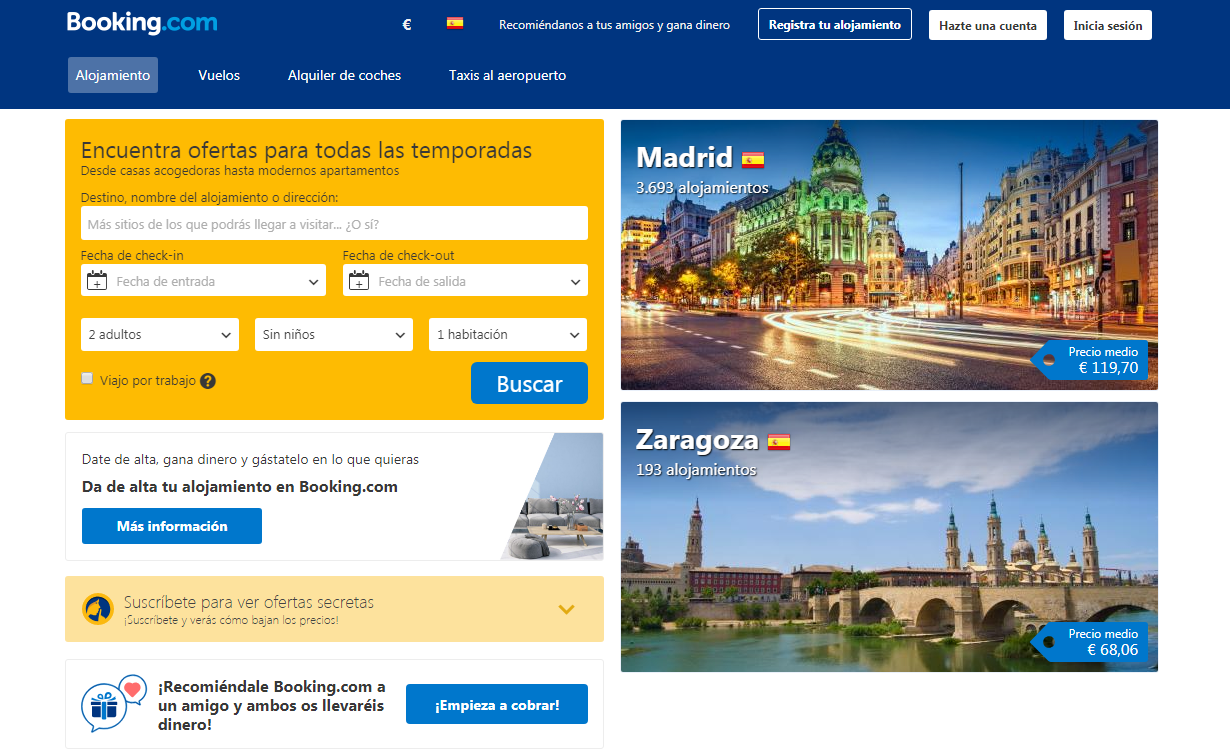The image size is (1230, 752).
Task: Open the Madrid destination card
Action: point(889,255)
